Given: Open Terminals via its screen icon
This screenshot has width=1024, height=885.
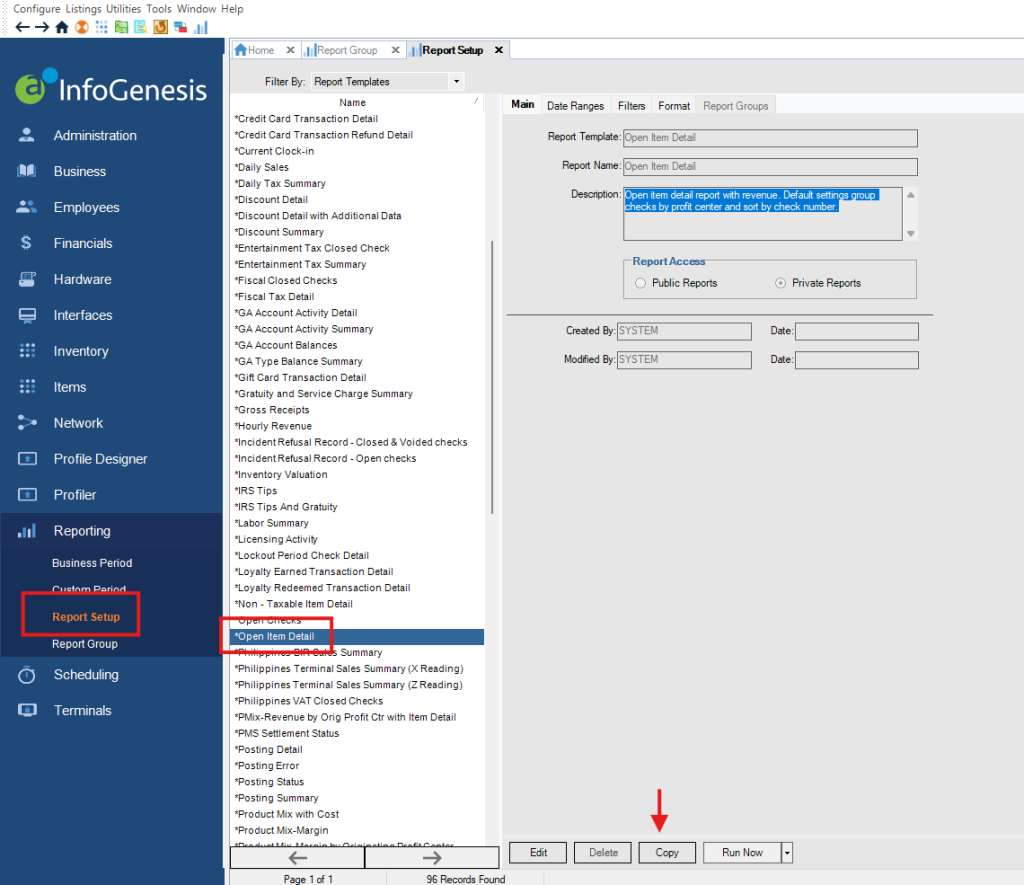Looking at the screenshot, I should pyautogui.click(x=27, y=710).
